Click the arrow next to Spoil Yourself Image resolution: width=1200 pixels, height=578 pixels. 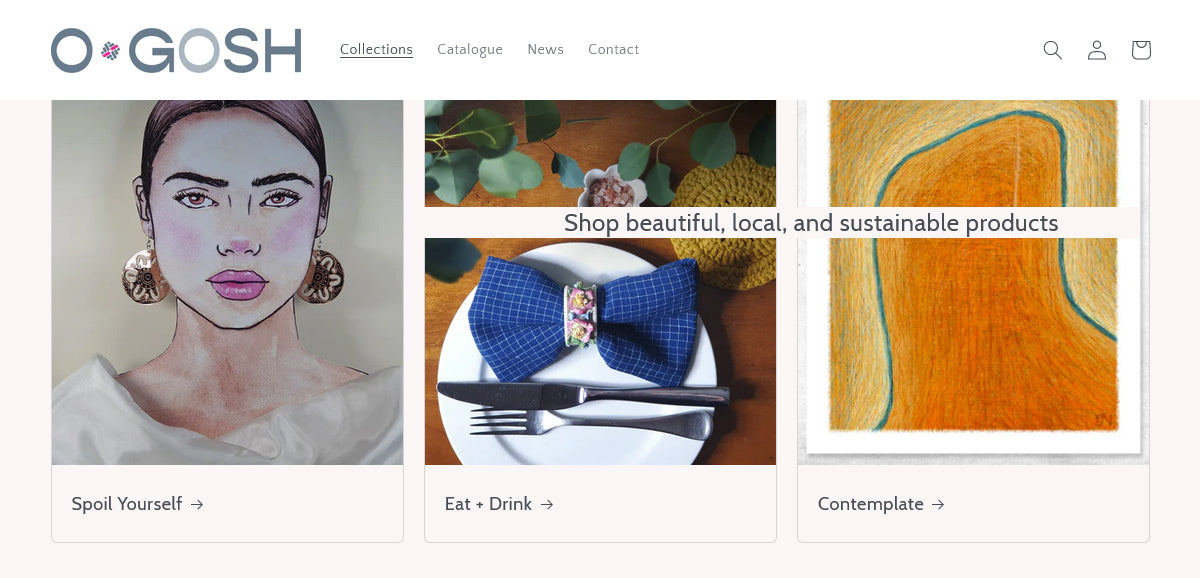[196, 504]
